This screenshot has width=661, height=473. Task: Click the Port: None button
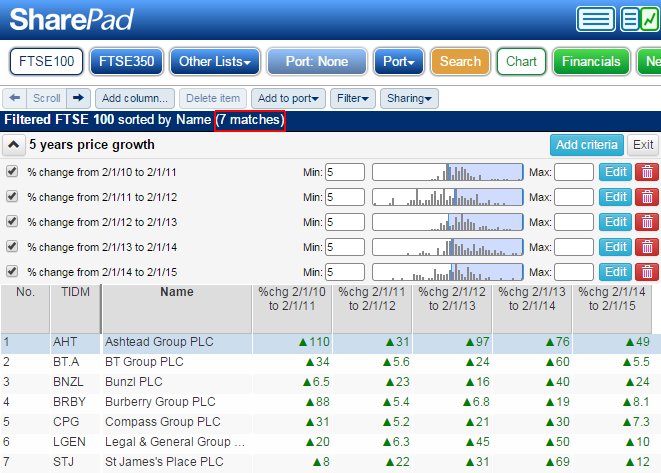[x=317, y=62]
